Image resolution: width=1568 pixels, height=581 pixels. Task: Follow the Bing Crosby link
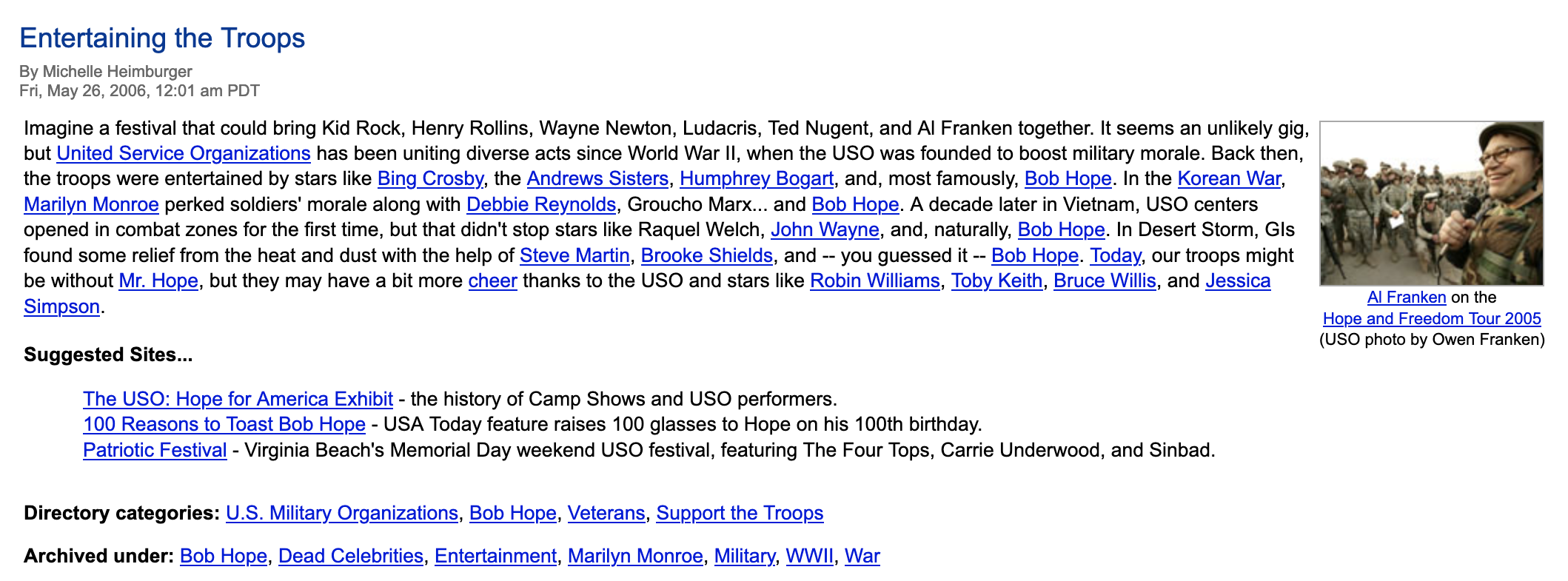430,178
